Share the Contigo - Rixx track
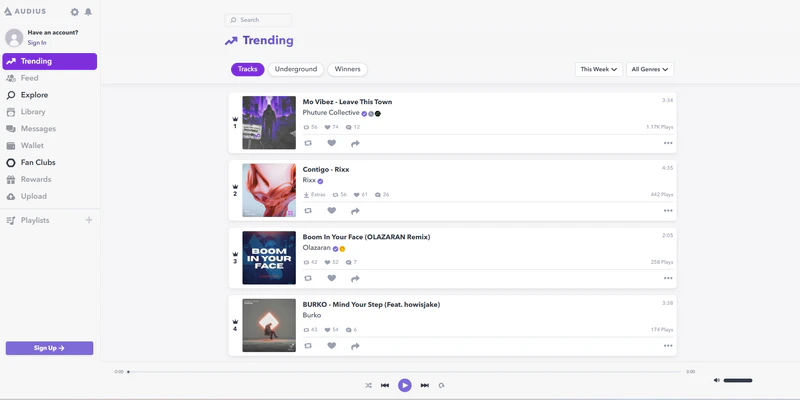 tap(355, 211)
